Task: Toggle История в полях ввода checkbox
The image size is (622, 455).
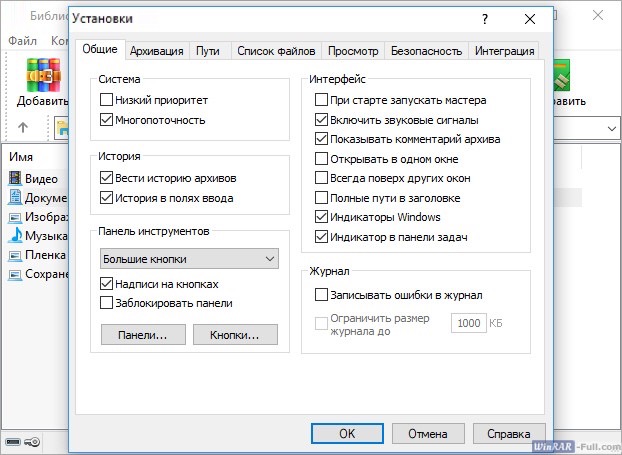Action: pos(106,198)
